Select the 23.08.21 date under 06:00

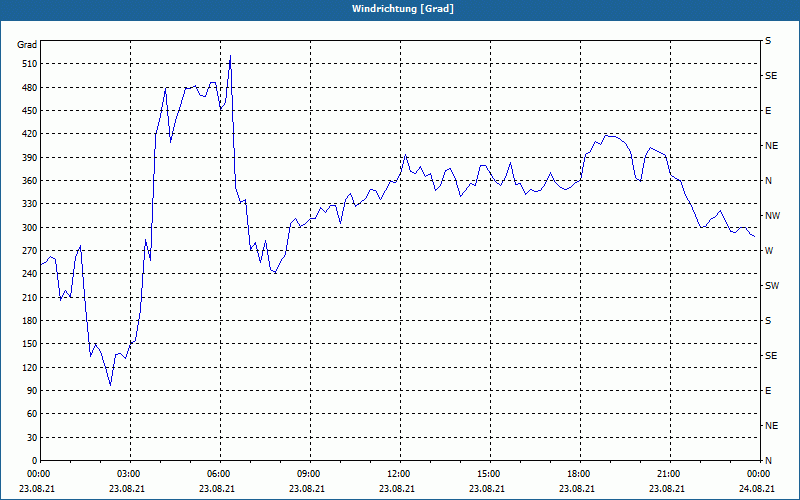point(216,489)
